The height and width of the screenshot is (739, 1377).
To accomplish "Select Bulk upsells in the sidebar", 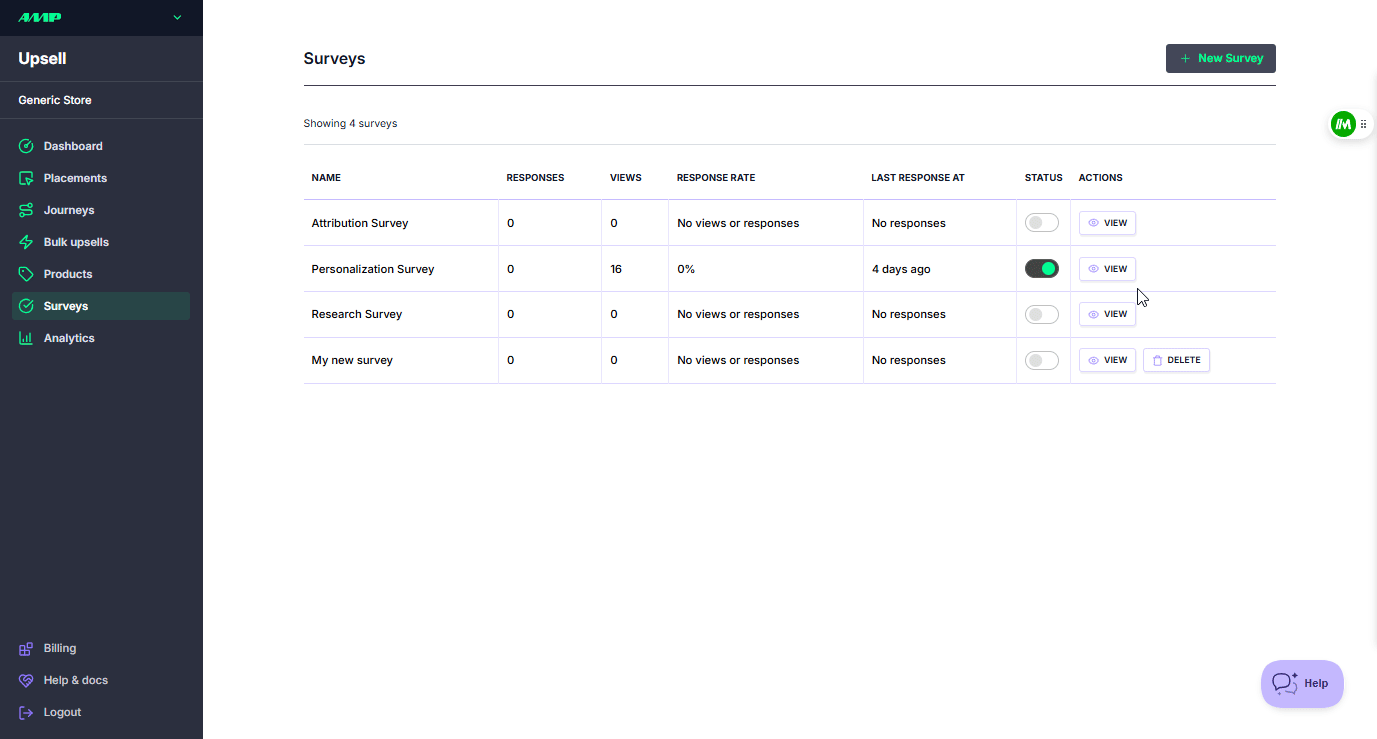I will (101, 242).
